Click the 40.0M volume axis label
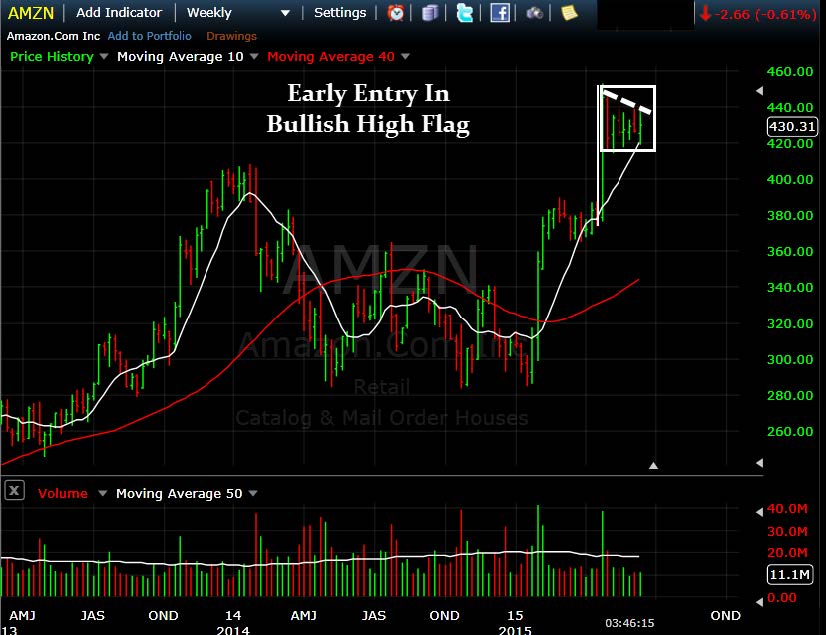 (787, 509)
